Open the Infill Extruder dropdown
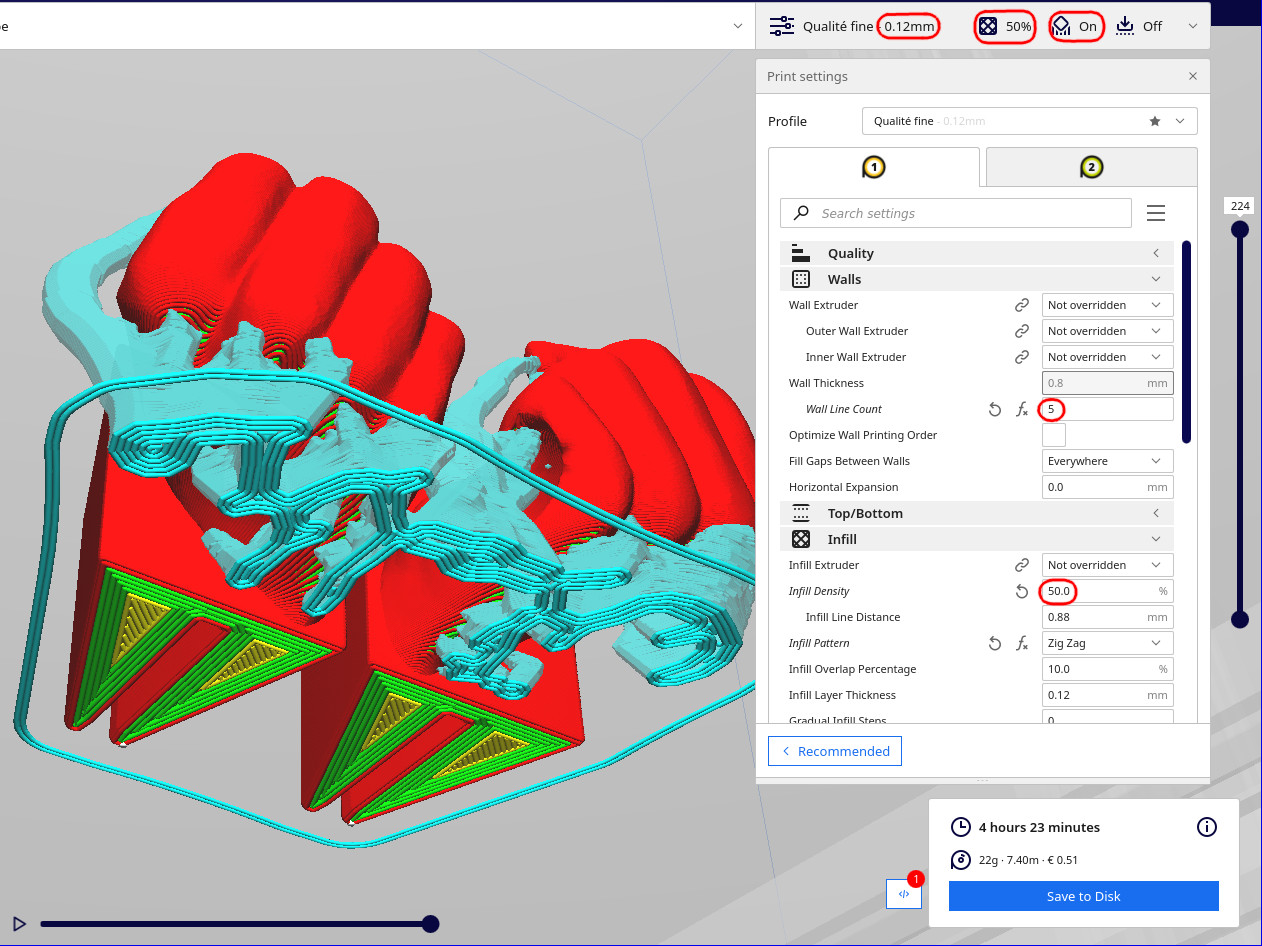Image resolution: width=1262 pixels, height=946 pixels. tap(1107, 565)
